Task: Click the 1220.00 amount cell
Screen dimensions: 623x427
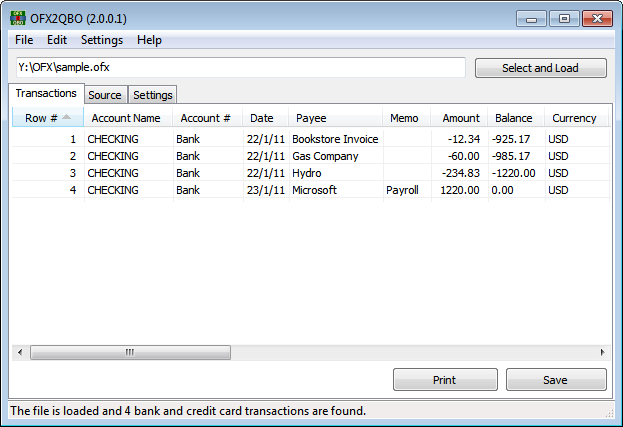Action: [x=459, y=190]
